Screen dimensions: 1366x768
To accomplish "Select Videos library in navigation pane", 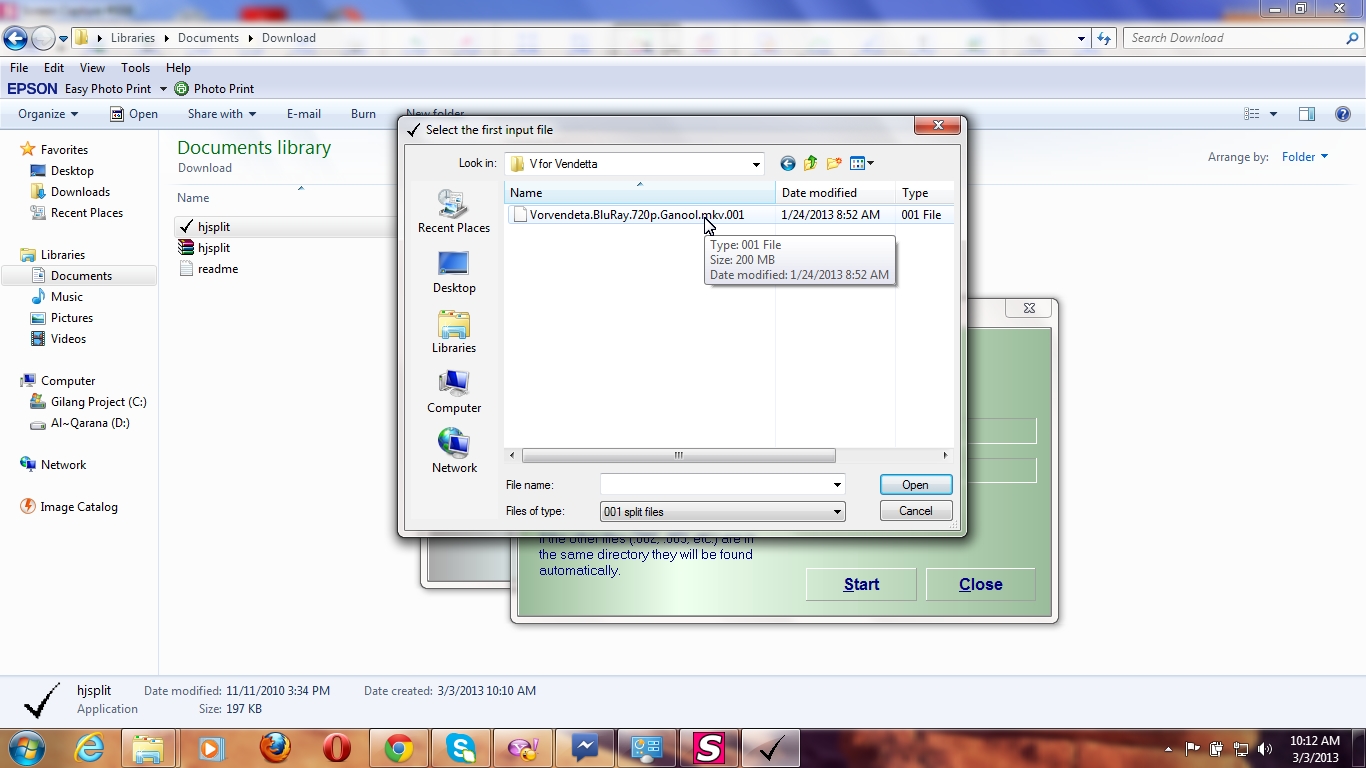I will (68, 339).
